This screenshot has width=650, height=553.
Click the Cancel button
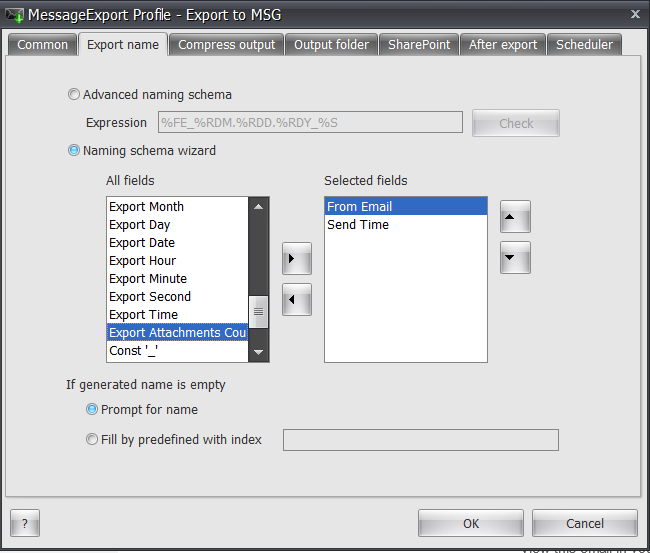585,523
